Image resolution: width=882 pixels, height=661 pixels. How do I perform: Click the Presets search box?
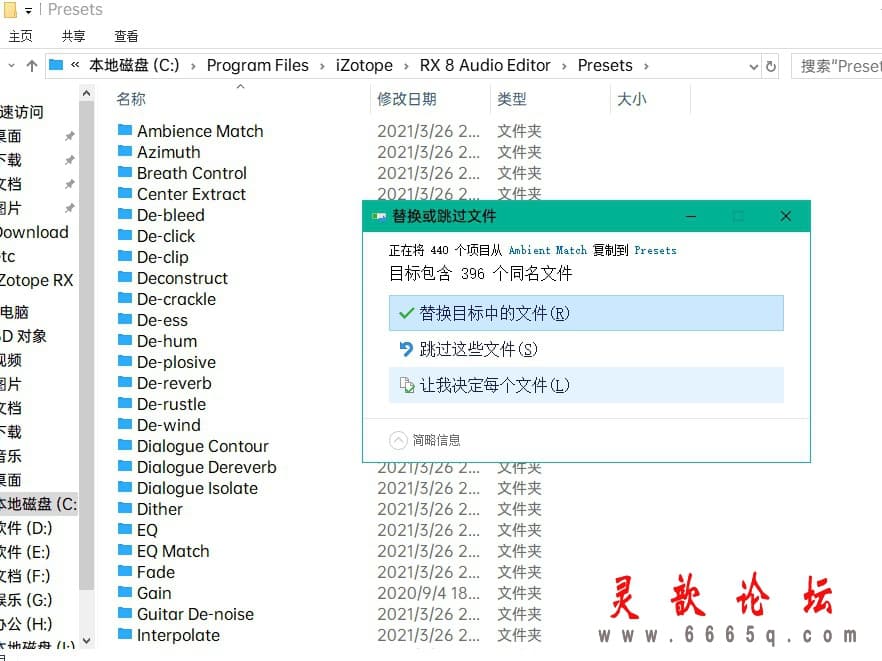pos(837,66)
